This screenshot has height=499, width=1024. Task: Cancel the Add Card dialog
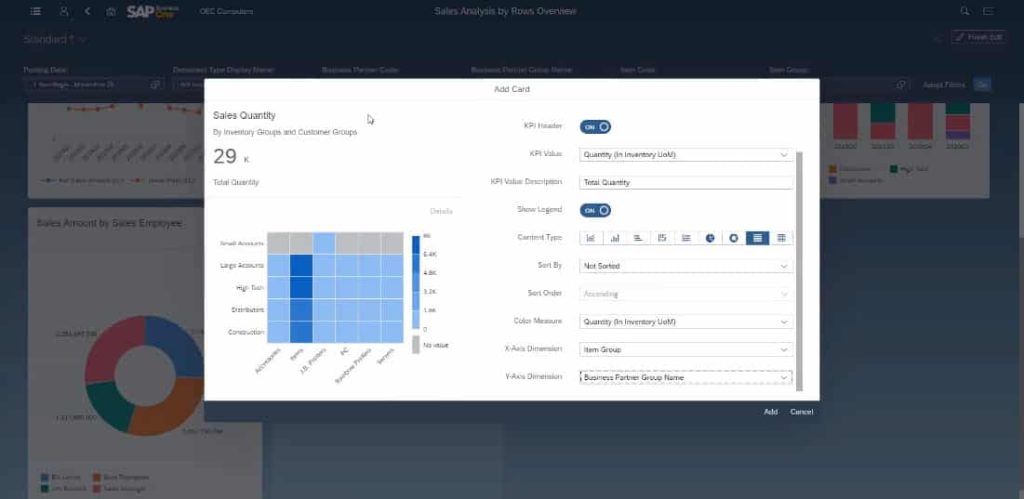801,411
